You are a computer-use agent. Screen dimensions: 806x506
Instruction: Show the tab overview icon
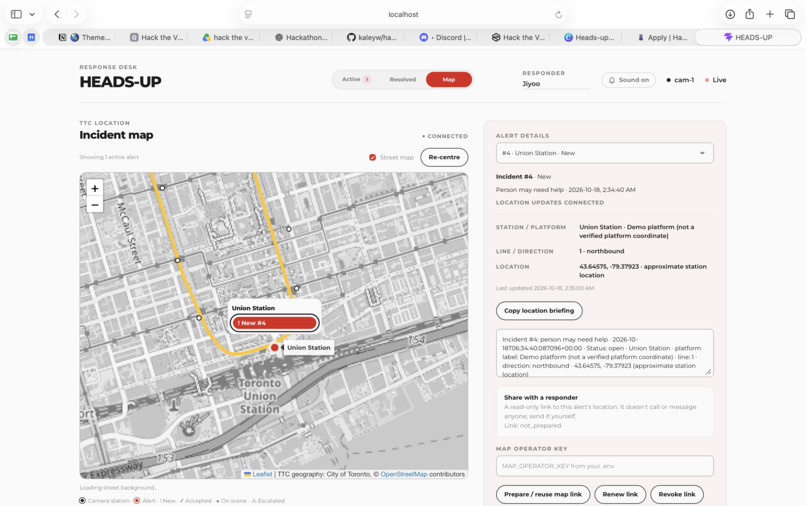790,14
